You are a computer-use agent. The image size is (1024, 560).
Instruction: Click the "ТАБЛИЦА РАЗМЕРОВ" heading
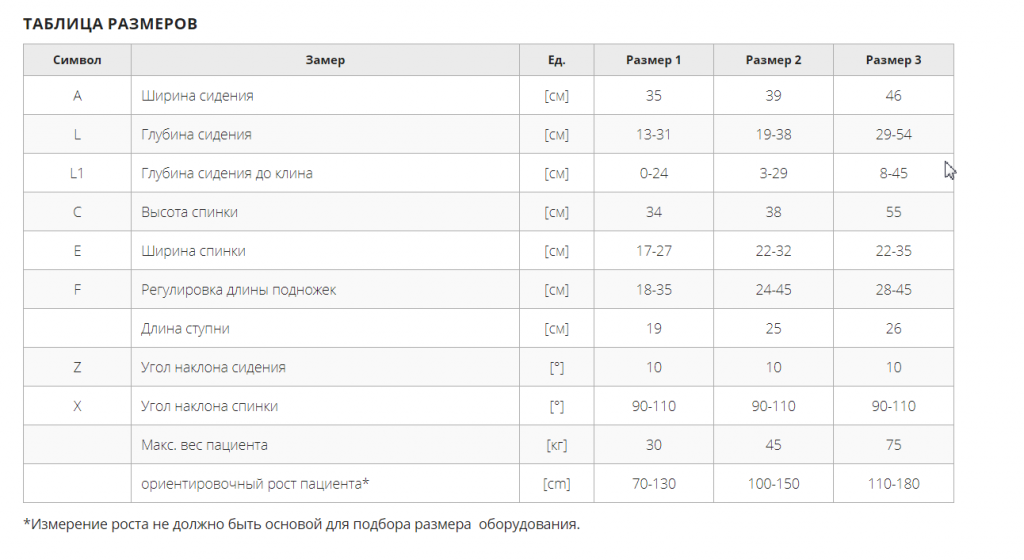tap(110, 24)
